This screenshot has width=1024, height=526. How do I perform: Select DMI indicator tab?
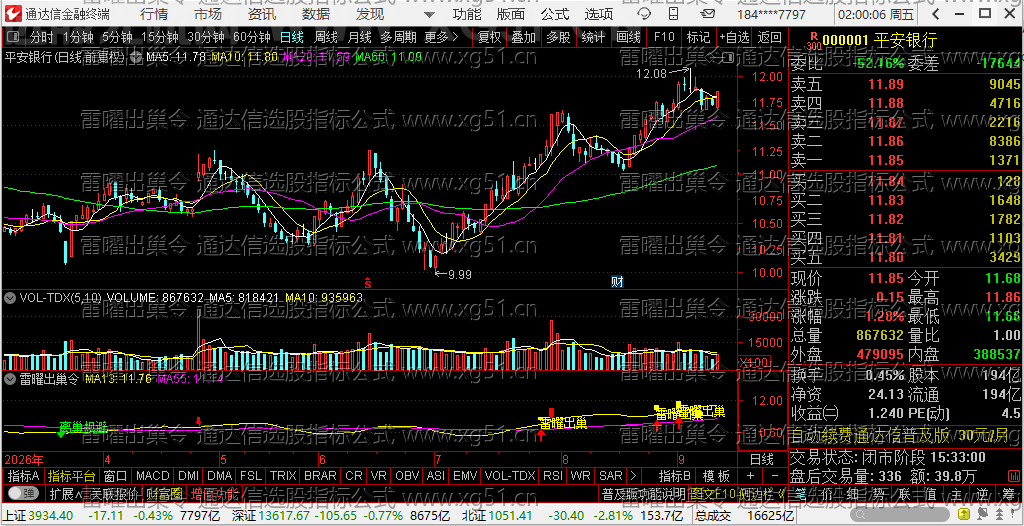click(x=189, y=476)
